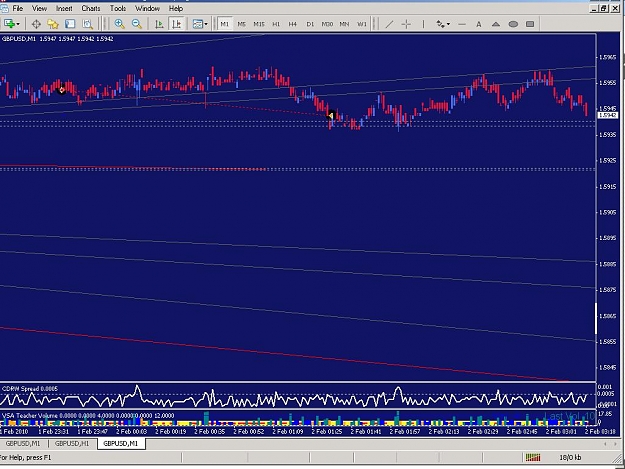
Task: Select the Horizontal Line tool
Action: coord(462,24)
